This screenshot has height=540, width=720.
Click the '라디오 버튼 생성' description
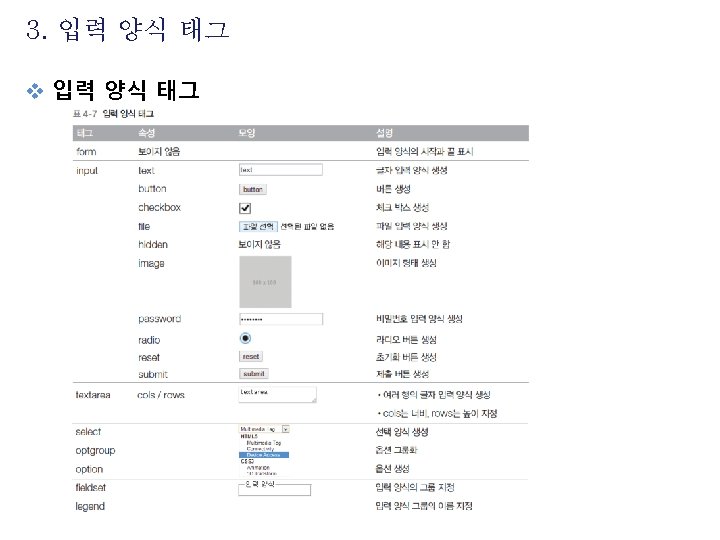coord(406,340)
